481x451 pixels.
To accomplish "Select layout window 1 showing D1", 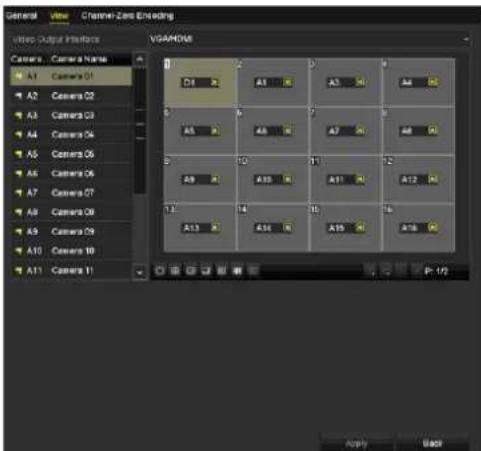I will 200,82.
